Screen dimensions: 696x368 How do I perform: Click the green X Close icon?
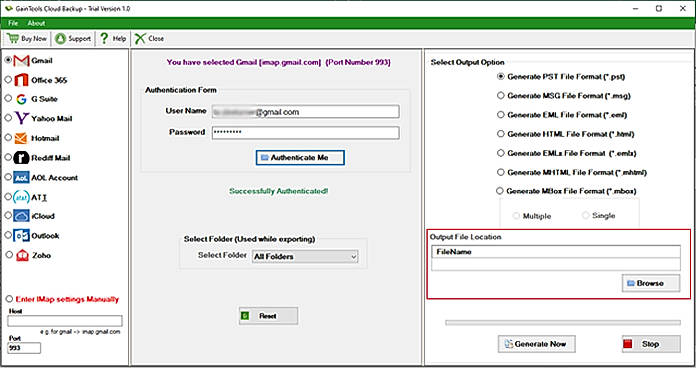(140, 39)
